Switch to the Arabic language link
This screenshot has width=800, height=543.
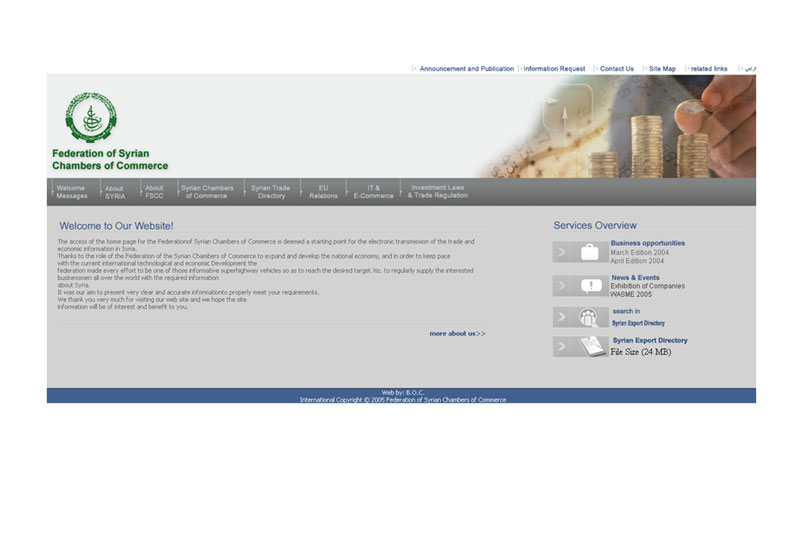pos(749,69)
